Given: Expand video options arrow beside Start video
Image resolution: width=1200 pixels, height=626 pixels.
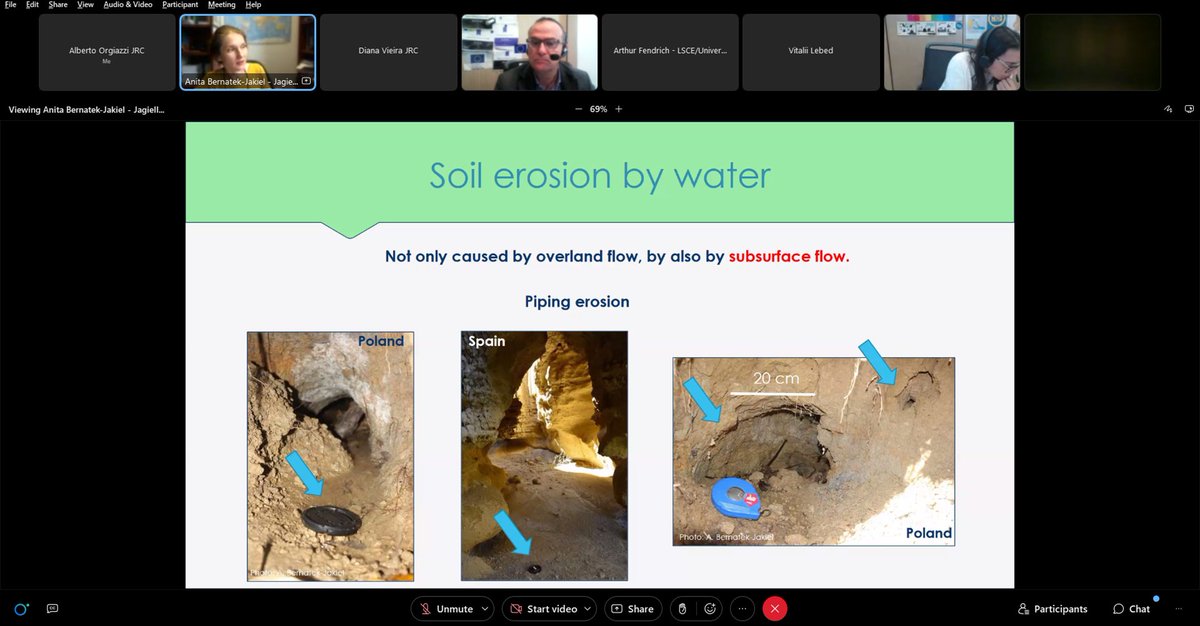Looking at the screenshot, I should click(590, 609).
